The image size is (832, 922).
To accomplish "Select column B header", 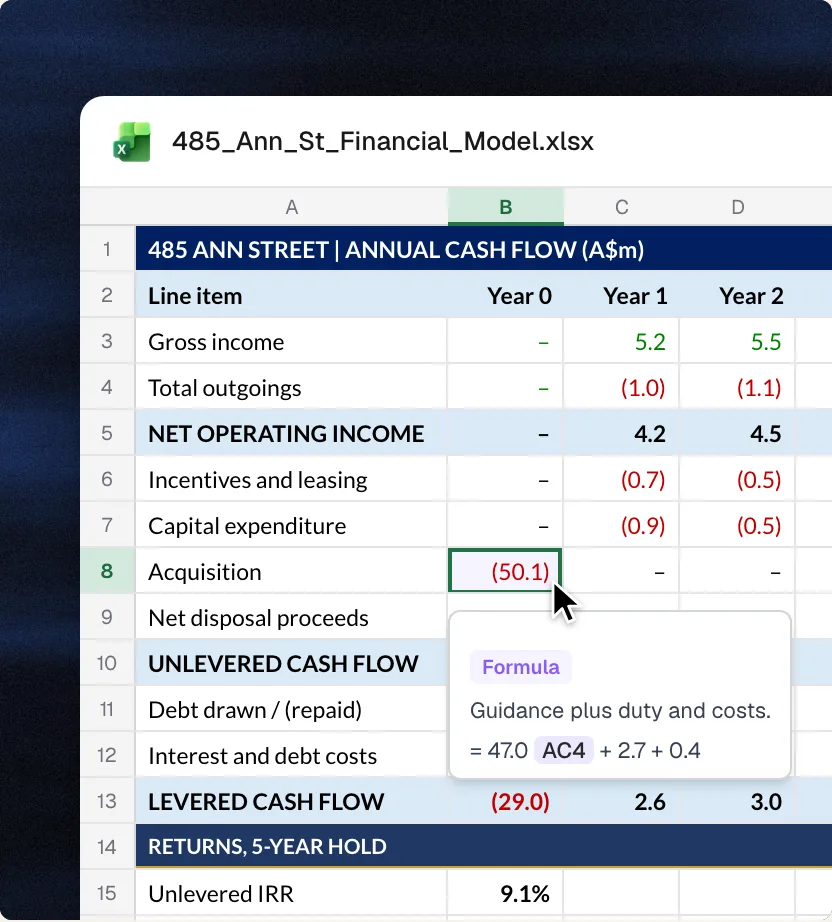I will click(506, 207).
